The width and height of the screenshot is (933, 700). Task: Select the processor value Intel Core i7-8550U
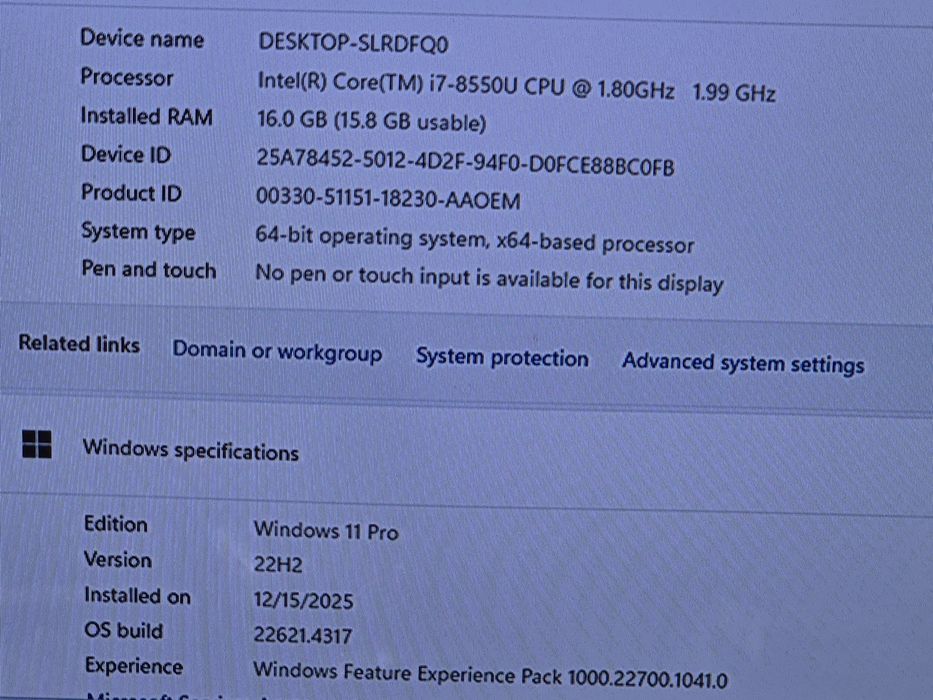point(516,88)
